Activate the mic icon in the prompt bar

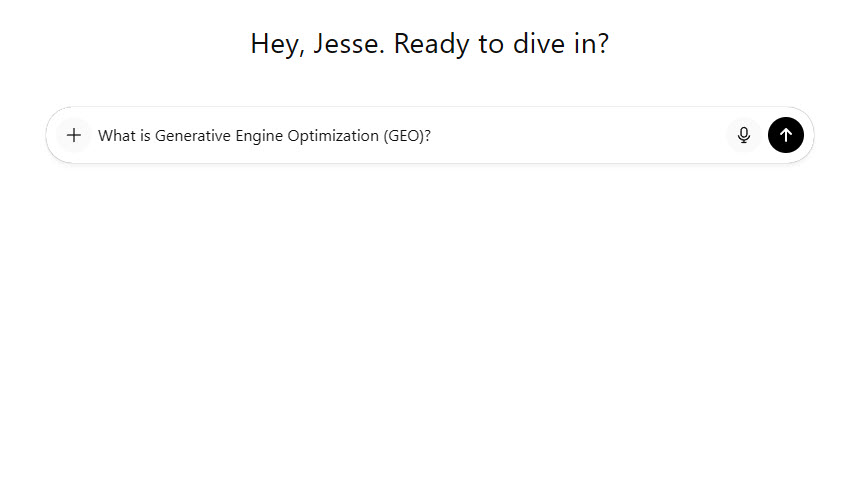pos(743,135)
